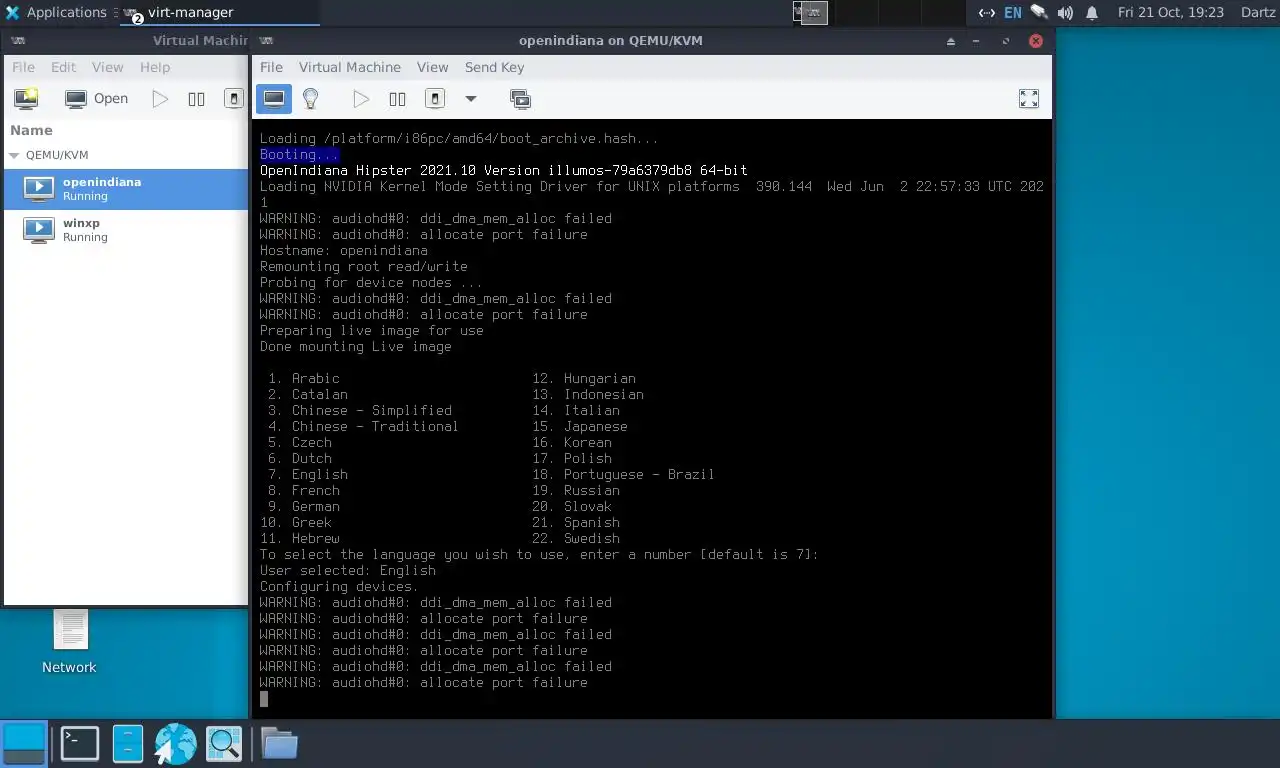Image resolution: width=1280 pixels, height=768 pixels.
Task: Open the Applications menu
Action: (55, 12)
